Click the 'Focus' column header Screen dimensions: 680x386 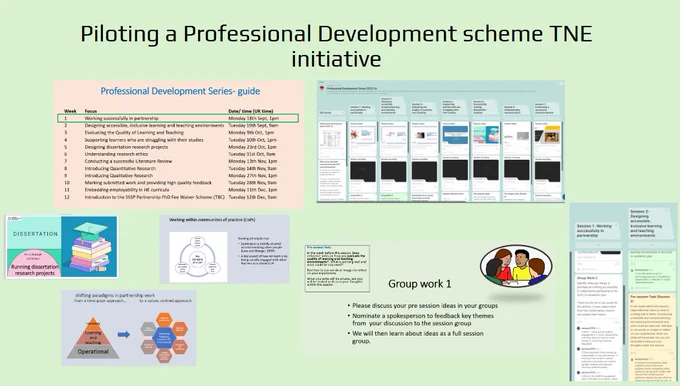click(91, 111)
